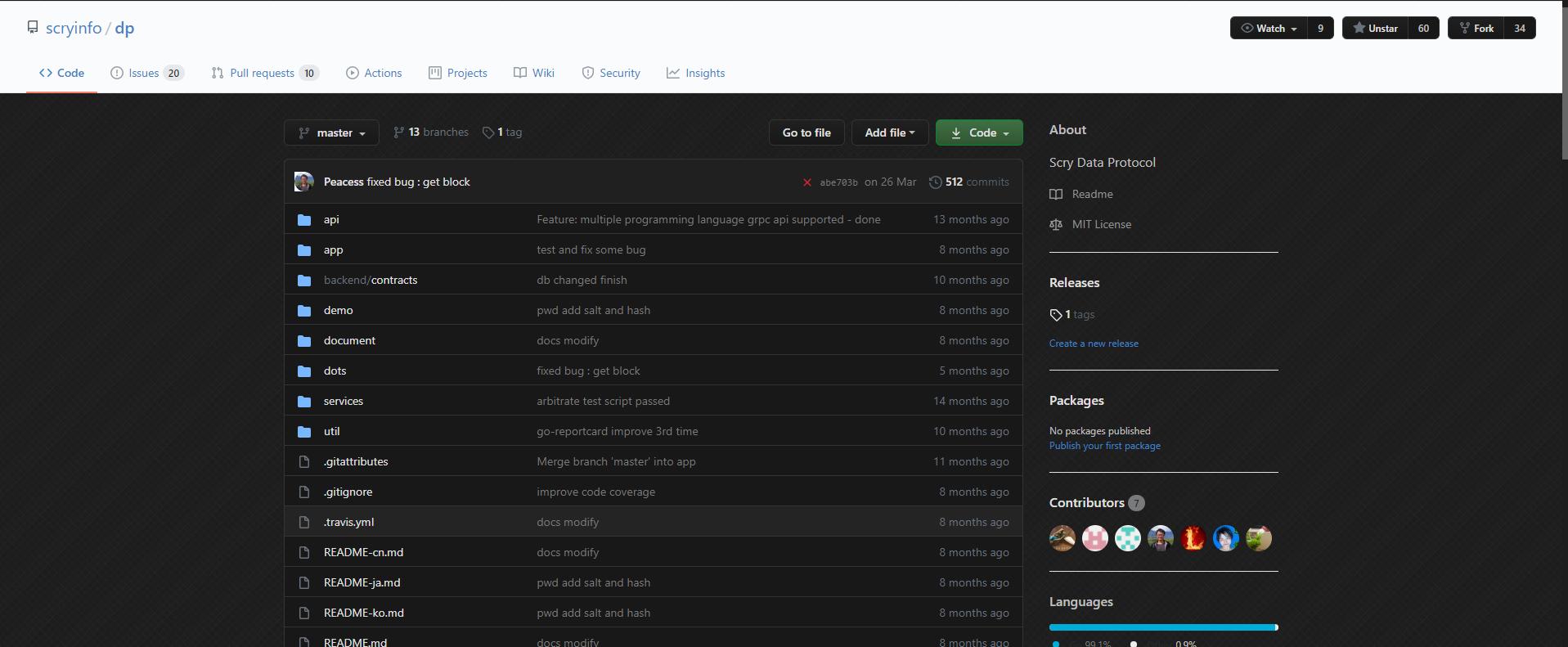Open commit 'improve code coverage'
The height and width of the screenshot is (647, 1568).
point(595,492)
